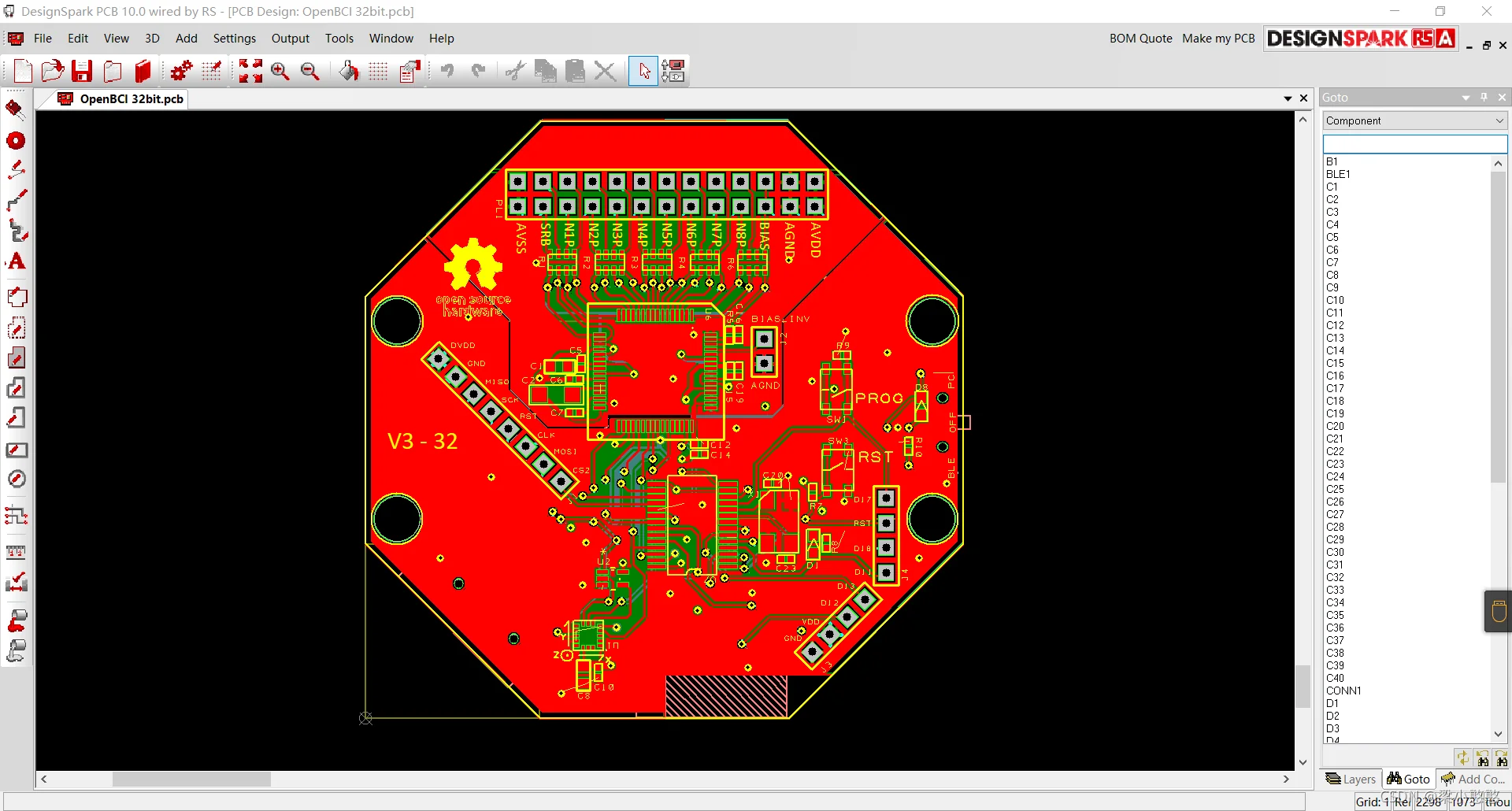The height and width of the screenshot is (811, 1512).
Task: Click the Undo toolbar icon
Action: point(447,71)
